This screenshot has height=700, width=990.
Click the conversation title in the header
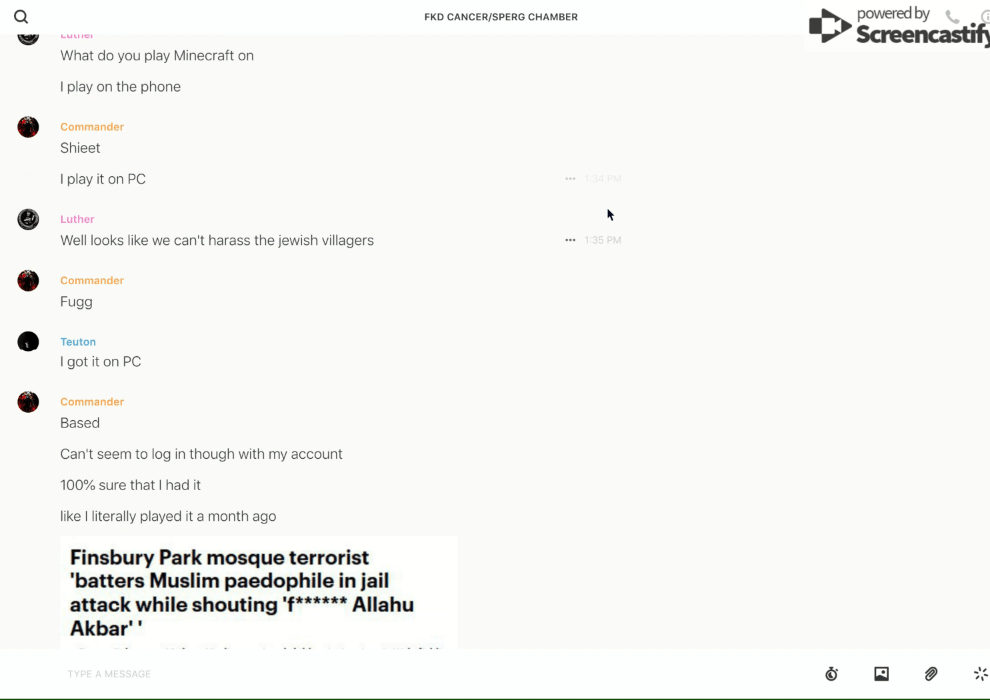click(500, 17)
